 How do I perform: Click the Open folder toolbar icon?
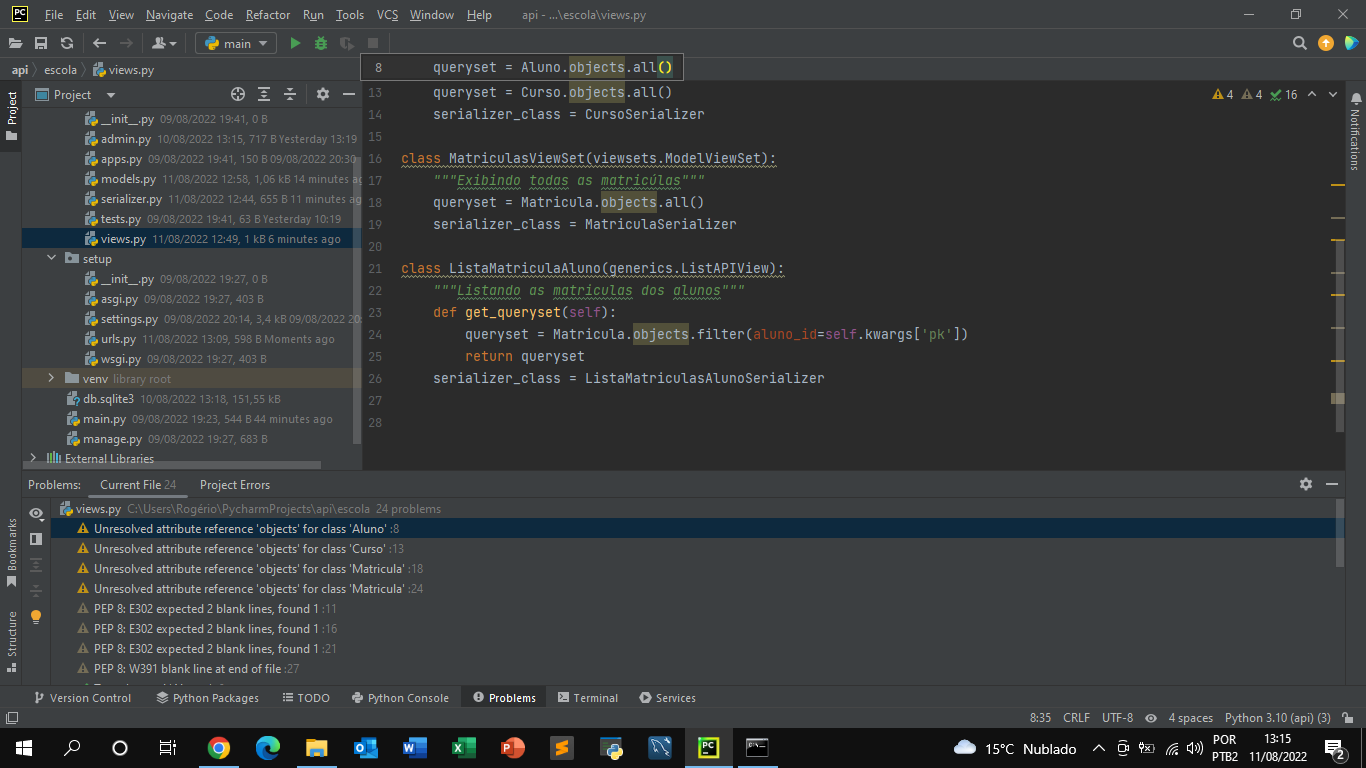pyautogui.click(x=15, y=43)
